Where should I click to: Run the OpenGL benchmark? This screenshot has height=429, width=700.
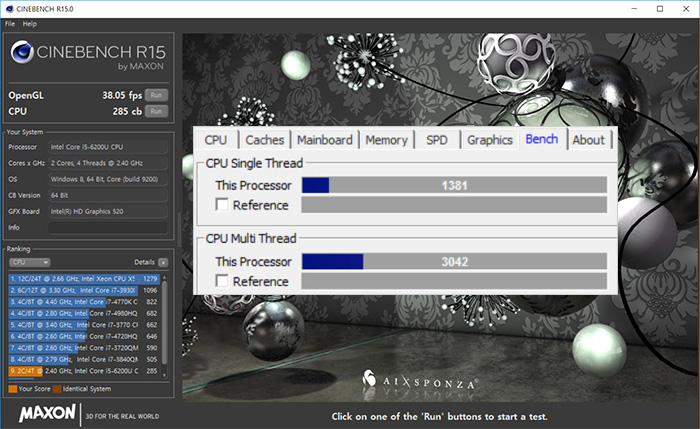(x=156, y=95)
